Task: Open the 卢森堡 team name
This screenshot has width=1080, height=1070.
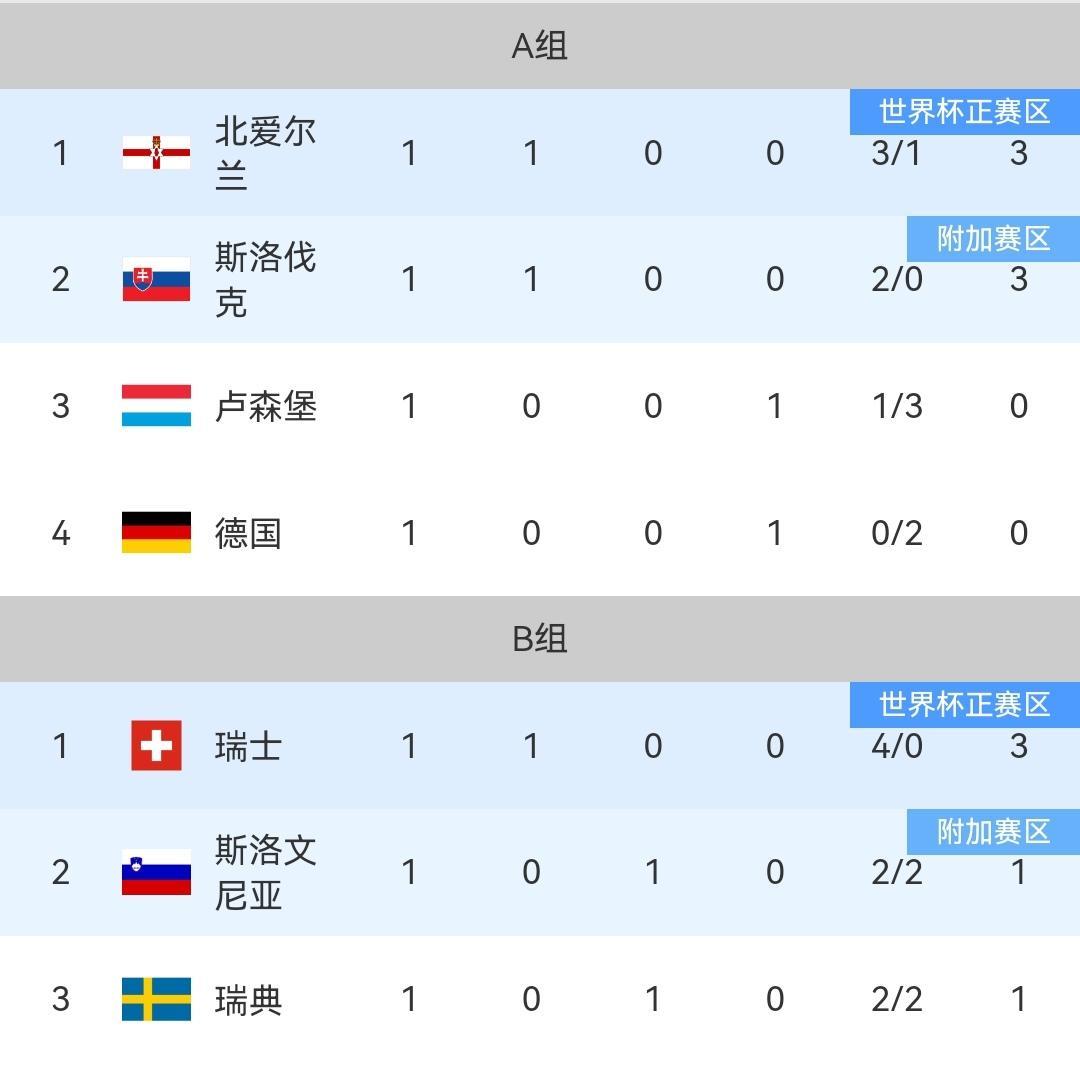Action: 265,406
